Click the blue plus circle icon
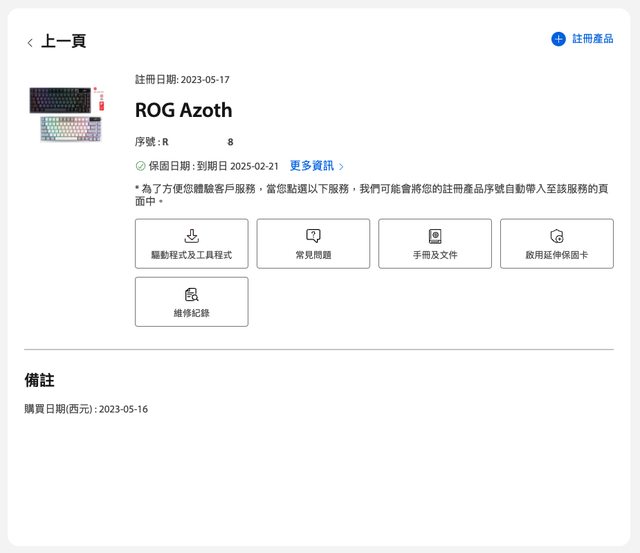Screen dimensions: 640x553 tap(558, 39)
